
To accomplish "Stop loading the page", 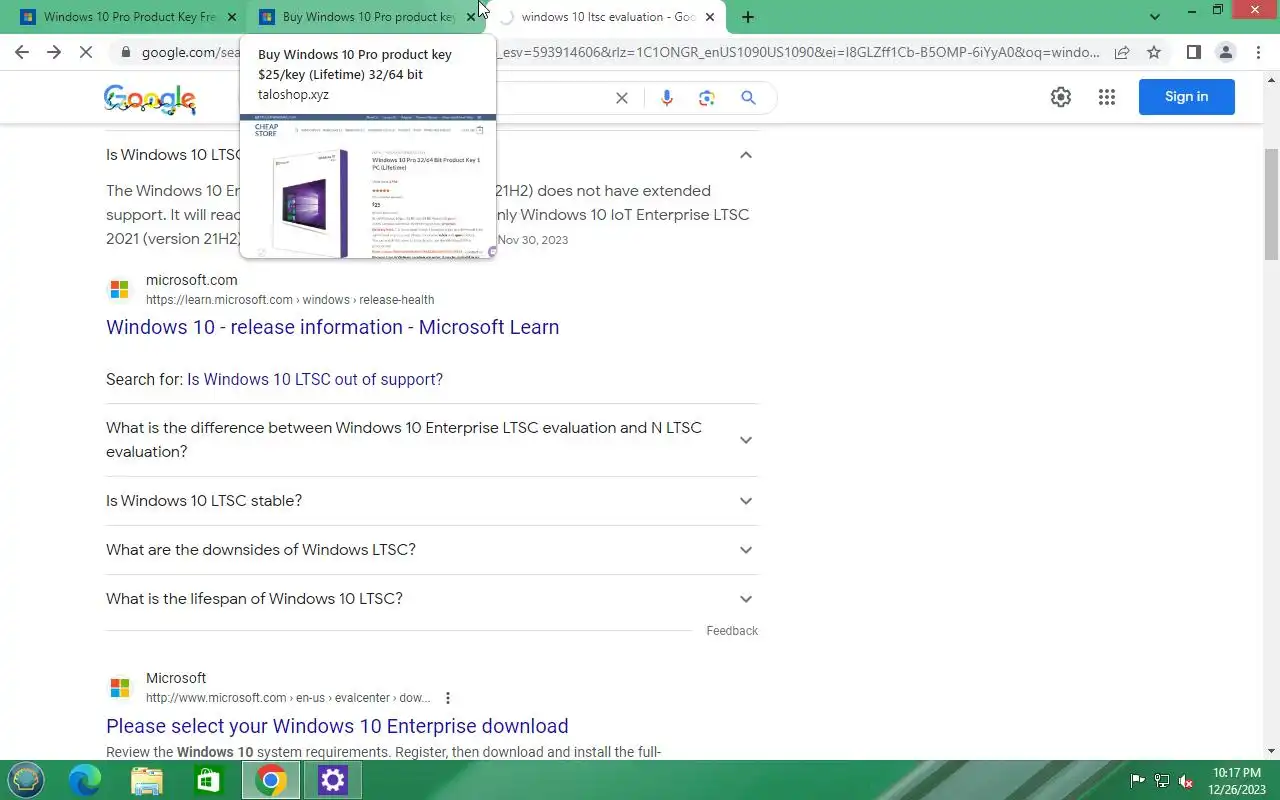I will pos(86,53).
